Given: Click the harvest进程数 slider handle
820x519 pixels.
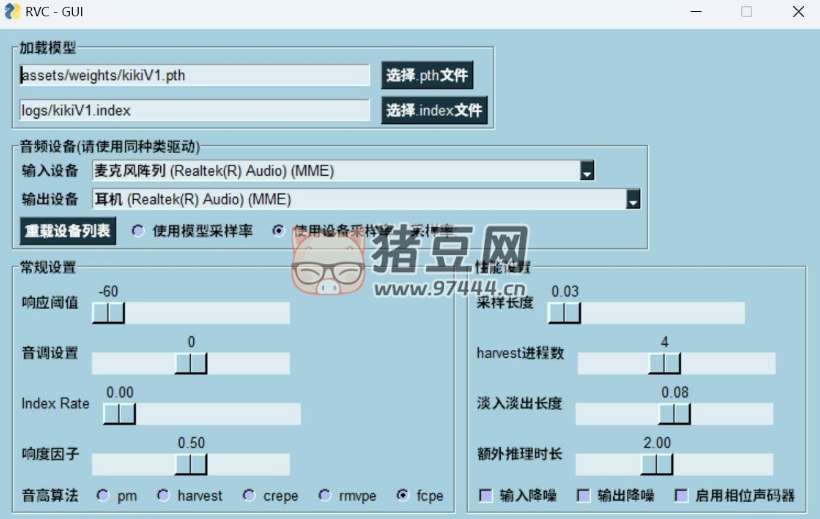Looking at the screenshot, I should pyautogui.click(x=664, y=363).
